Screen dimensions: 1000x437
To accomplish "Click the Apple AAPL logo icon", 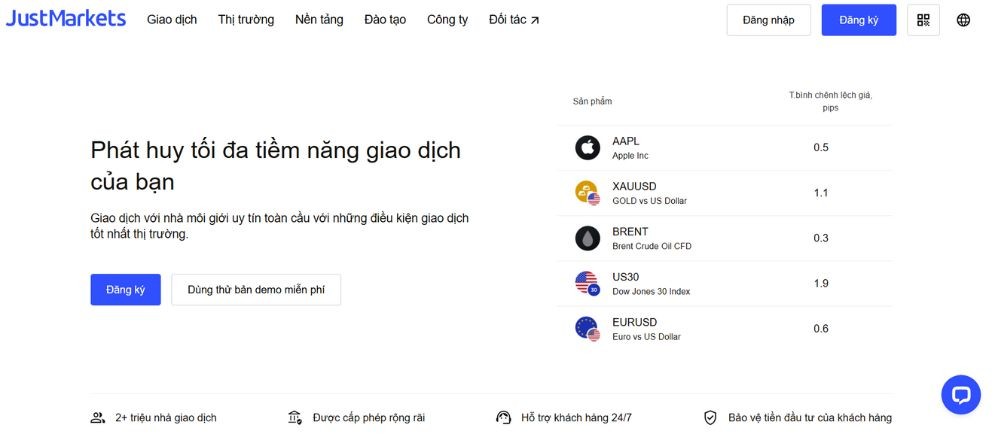I will [587, 148].
